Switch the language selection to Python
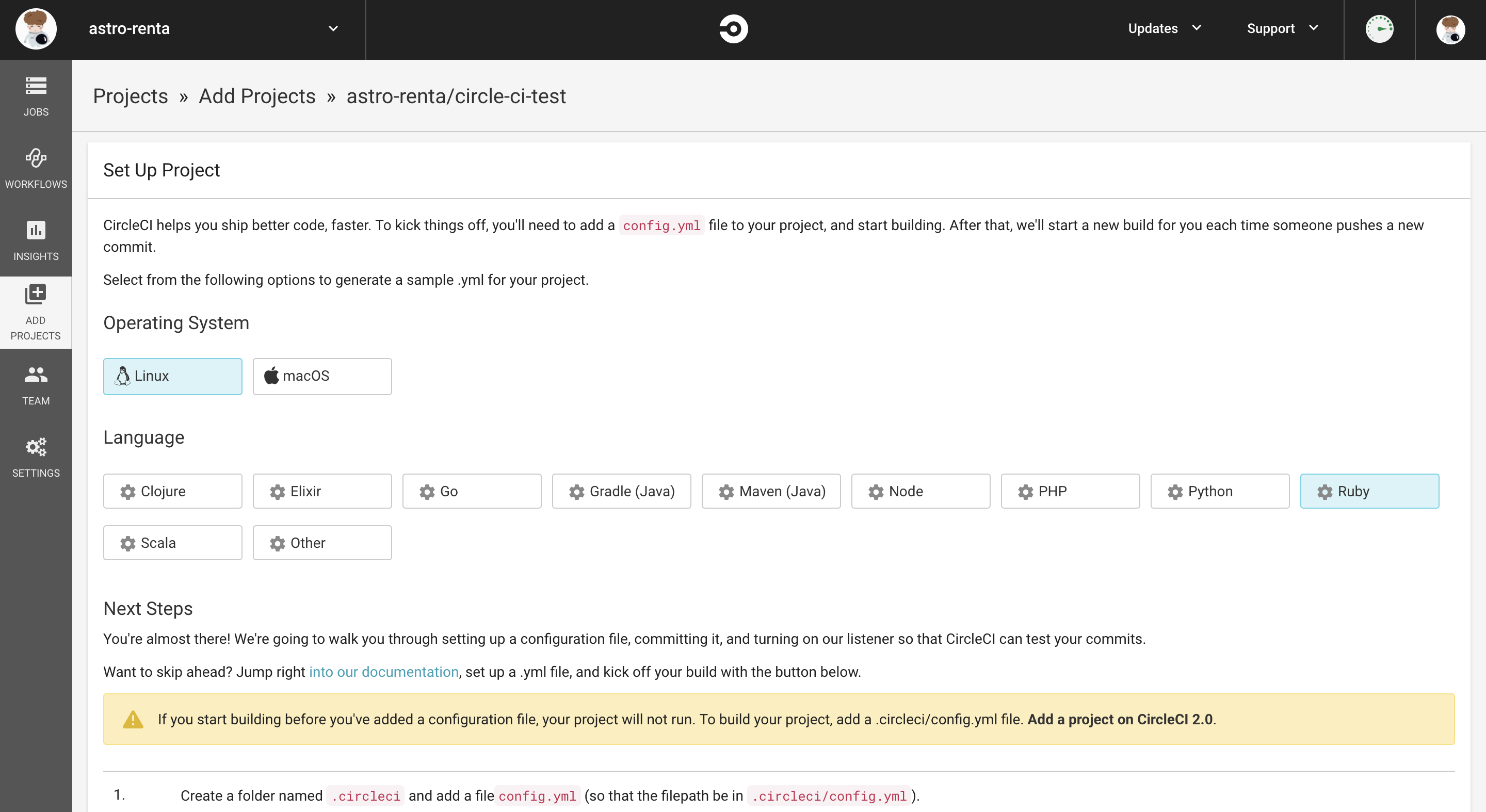 1219,491
